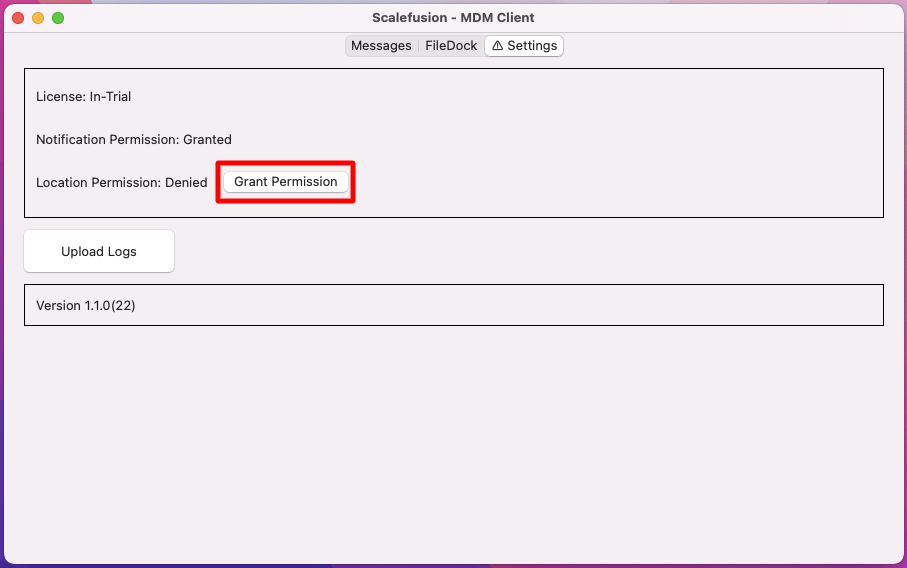Click the Version 1.1.0(22) label
907x568 pixels.
(x=86, y=305)
